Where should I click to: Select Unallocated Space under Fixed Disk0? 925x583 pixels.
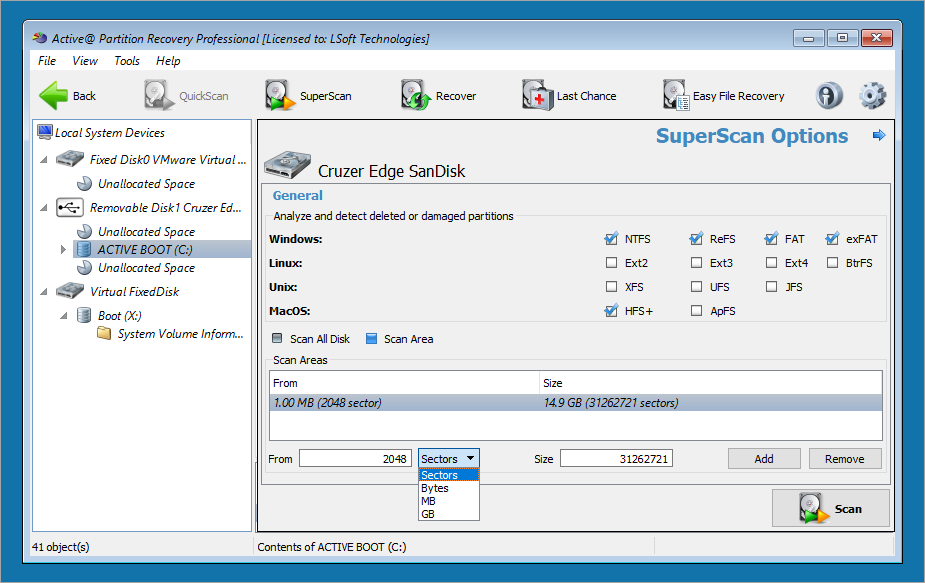click(x=146, y=184)
